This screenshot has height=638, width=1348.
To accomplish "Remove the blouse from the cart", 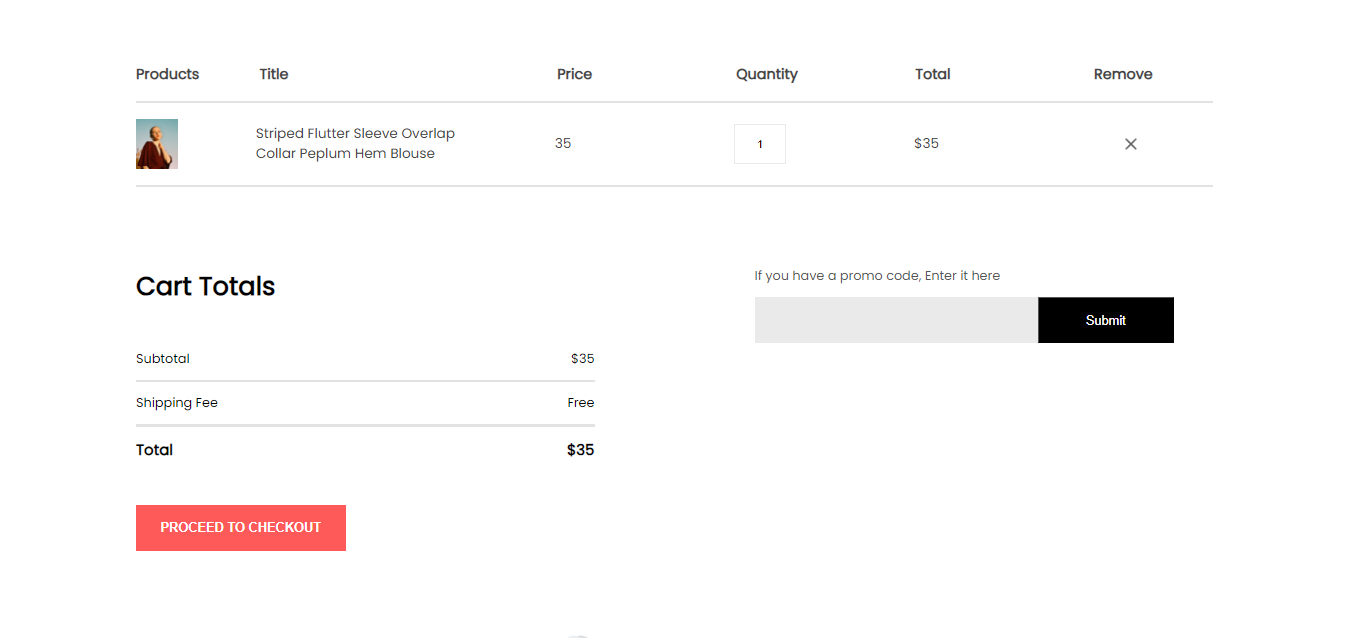I will pyautogui.click(x=1131, y=144).
